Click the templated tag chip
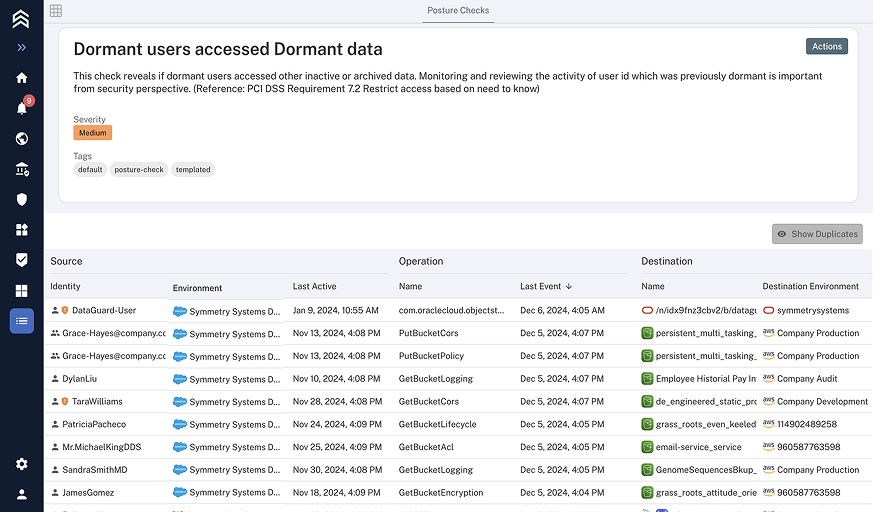Screen dimensions: 874x512 click(x=193, y=170)
